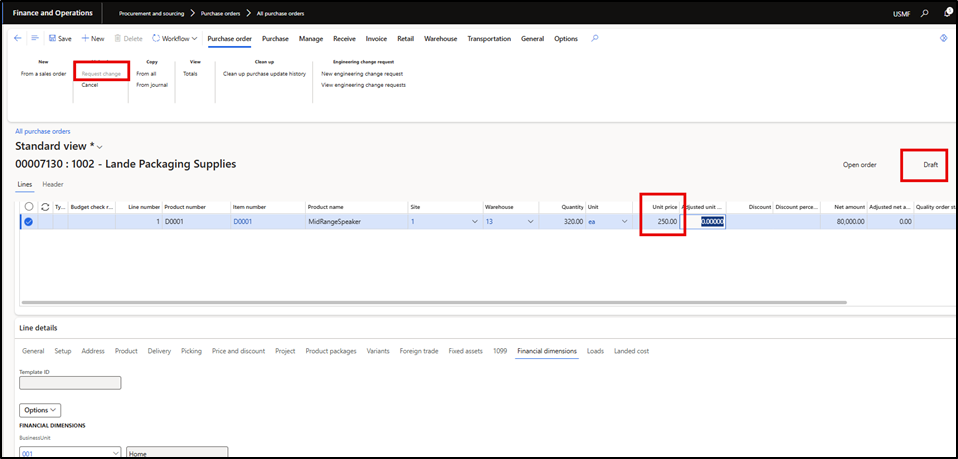Click the notification bell icon
Screen dimensions: 958x459
point(946,13)
